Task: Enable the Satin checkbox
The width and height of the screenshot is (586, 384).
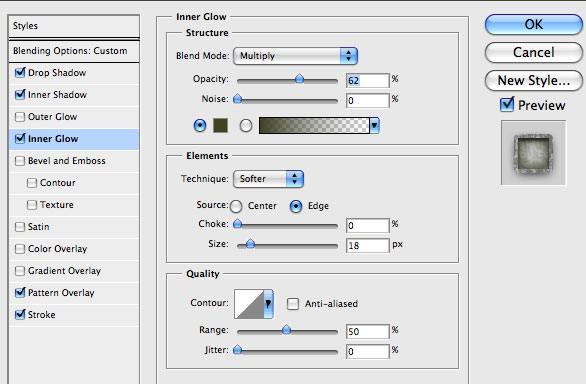Action: click(20, 227)
